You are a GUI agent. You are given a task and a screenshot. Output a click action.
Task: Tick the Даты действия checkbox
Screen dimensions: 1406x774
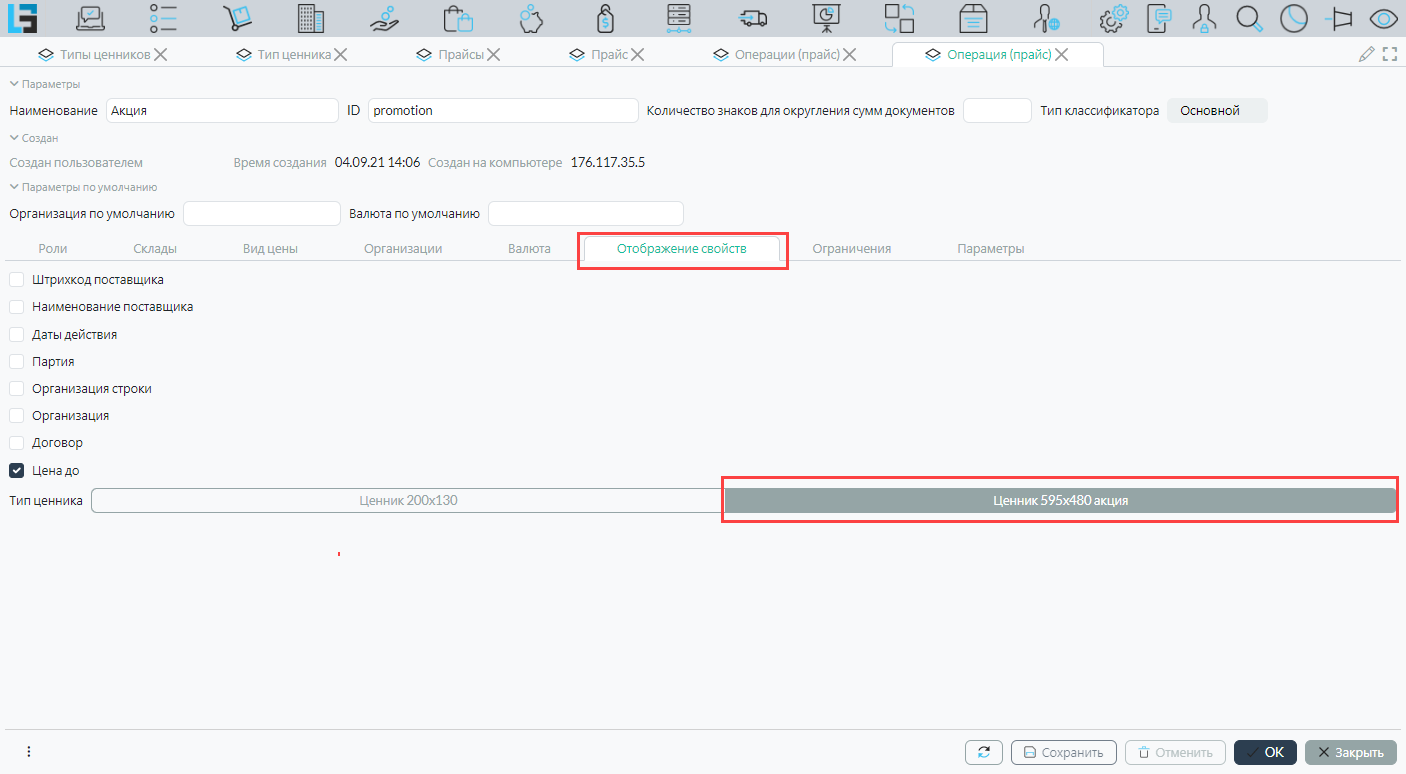click(x=17, y=335)
